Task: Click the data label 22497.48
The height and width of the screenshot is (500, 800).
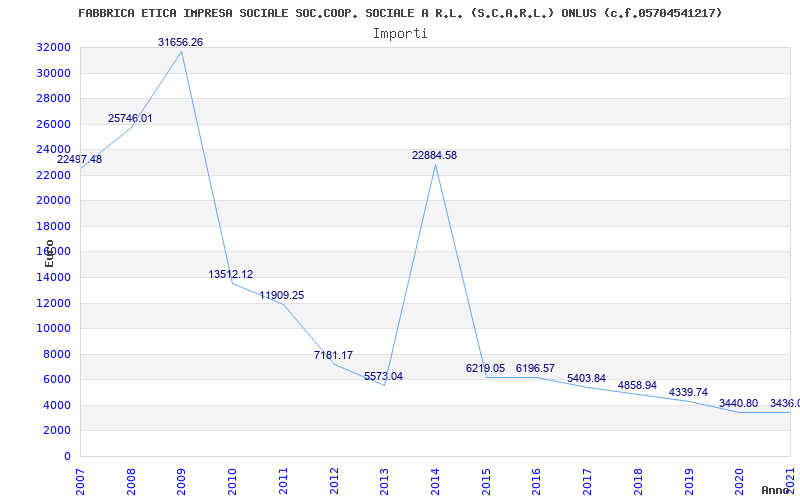Action: tap(80, 159)
